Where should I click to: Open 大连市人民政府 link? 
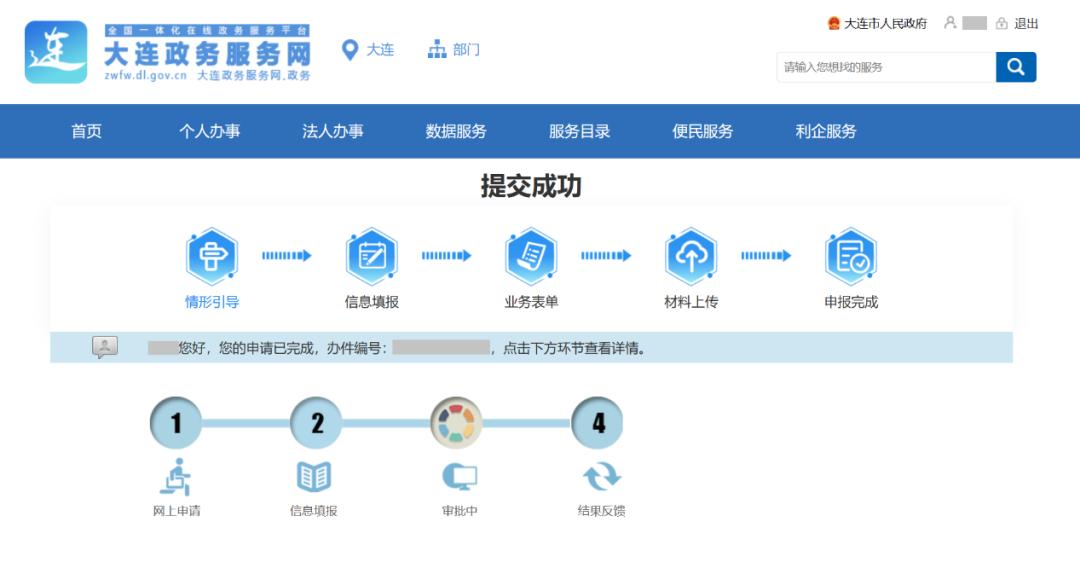point(886,23)
